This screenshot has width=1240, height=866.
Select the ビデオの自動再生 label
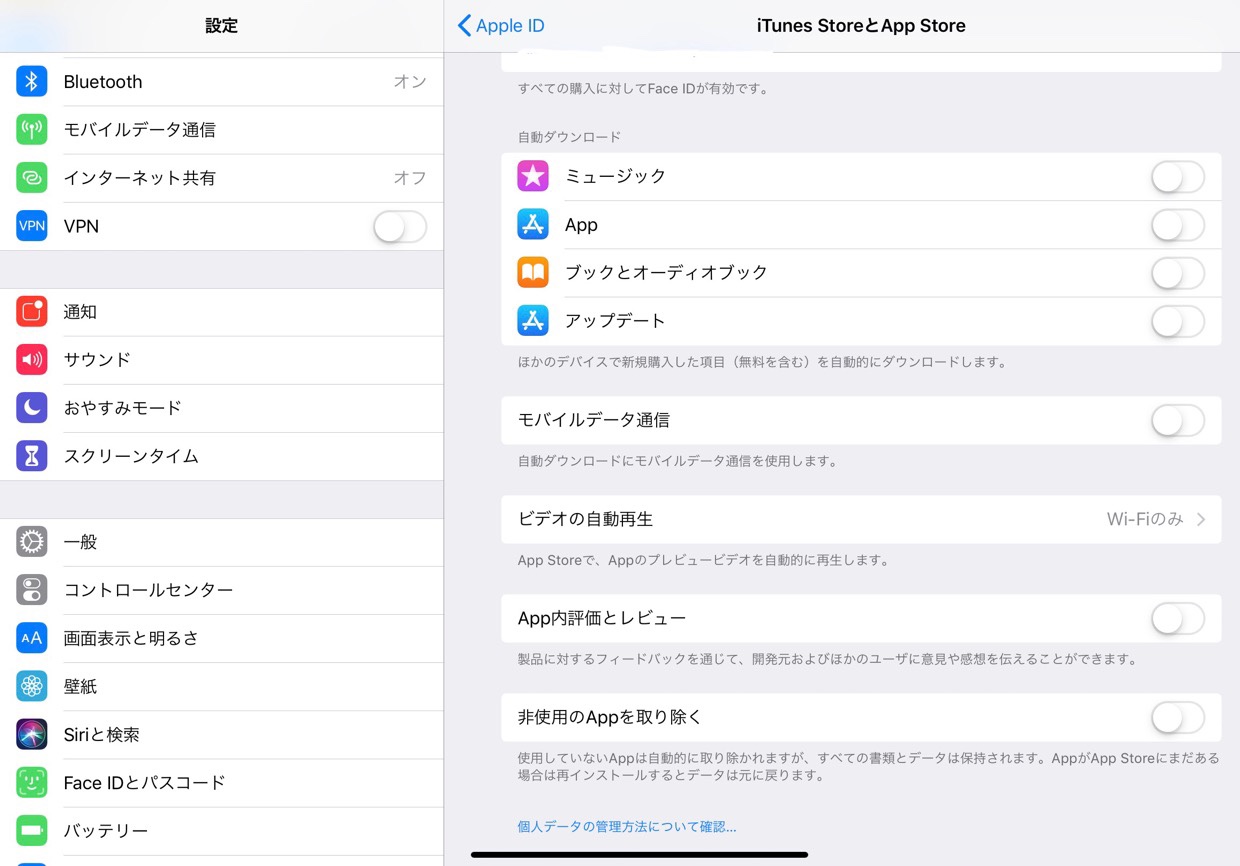coord(585,519)
